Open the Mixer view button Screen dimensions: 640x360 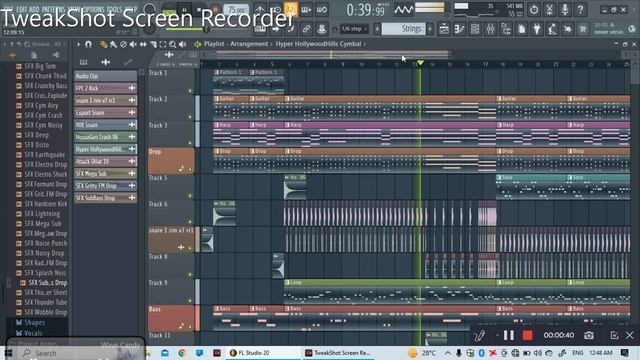491,29
